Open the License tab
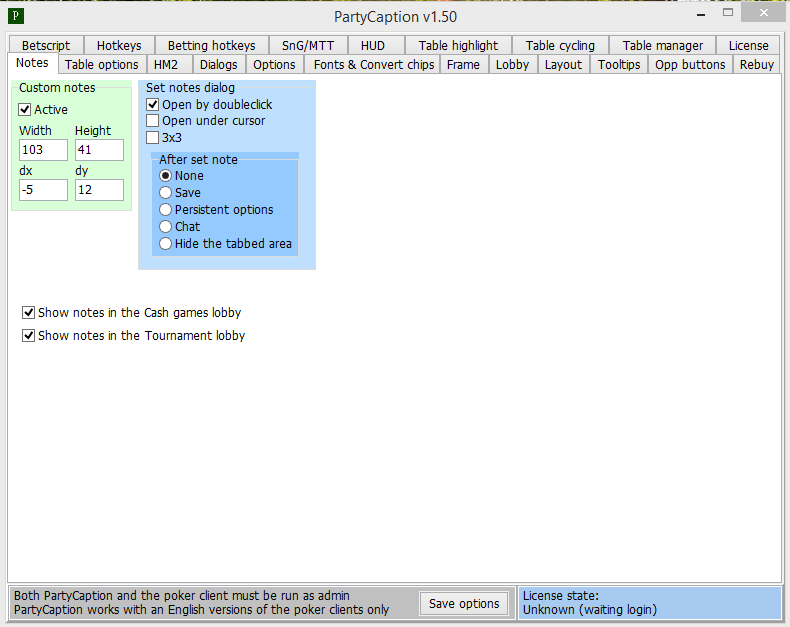790x627 pixels. (749, 45)
